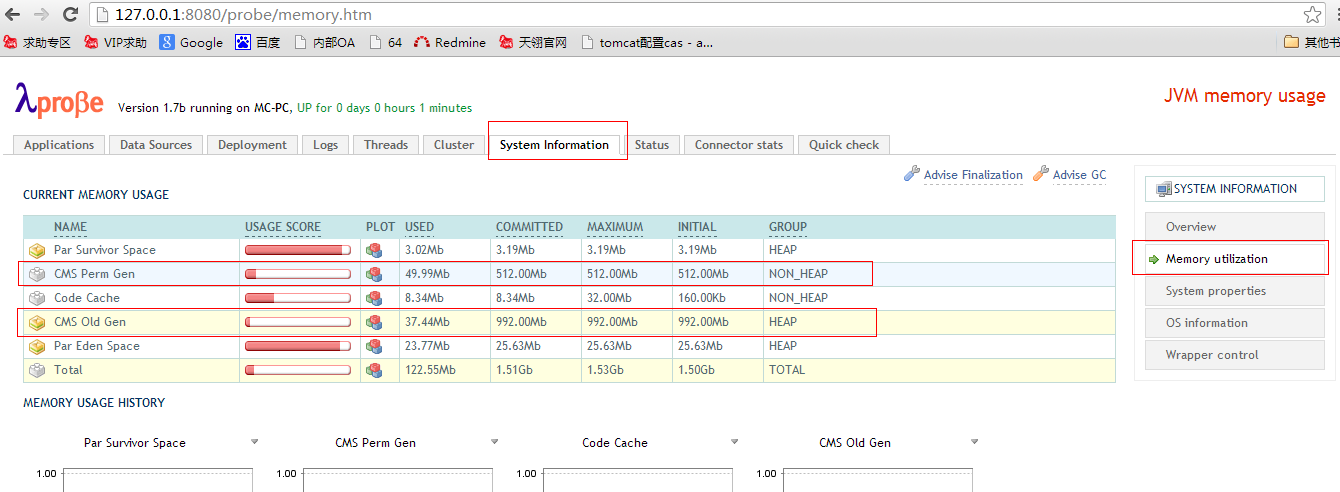The height and width of the screenshot is (492, 1340).
Task: Open Wrapper control in the sidebar
Action: tap(1235, 355)
